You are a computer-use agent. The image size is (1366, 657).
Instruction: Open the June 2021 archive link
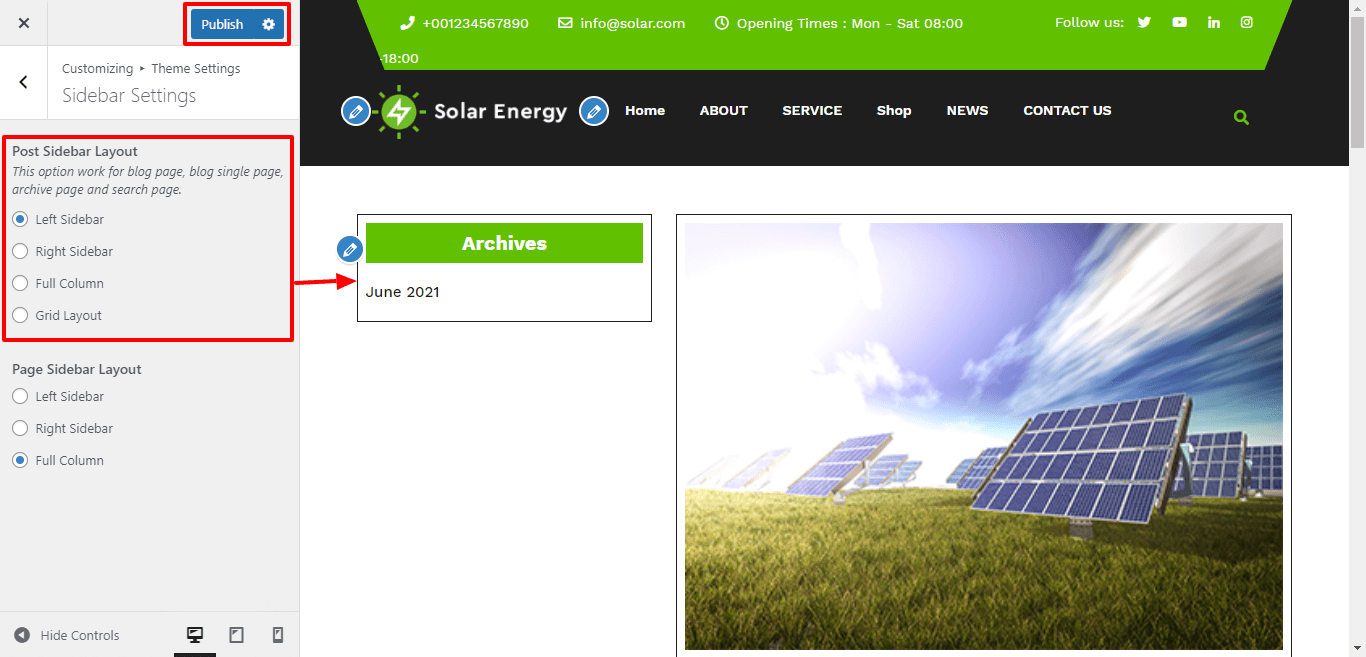click(x=402, y=292)
